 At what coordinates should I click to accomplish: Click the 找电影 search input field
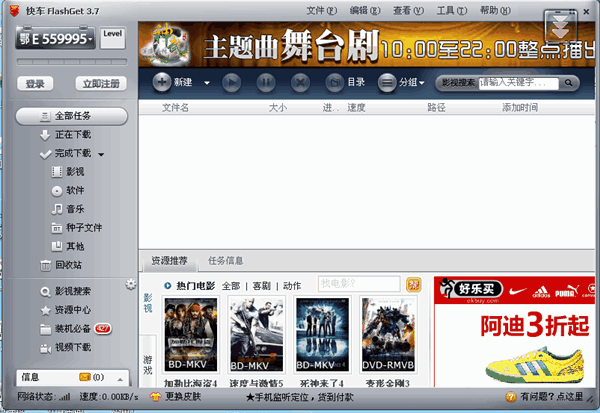point(359,284)
